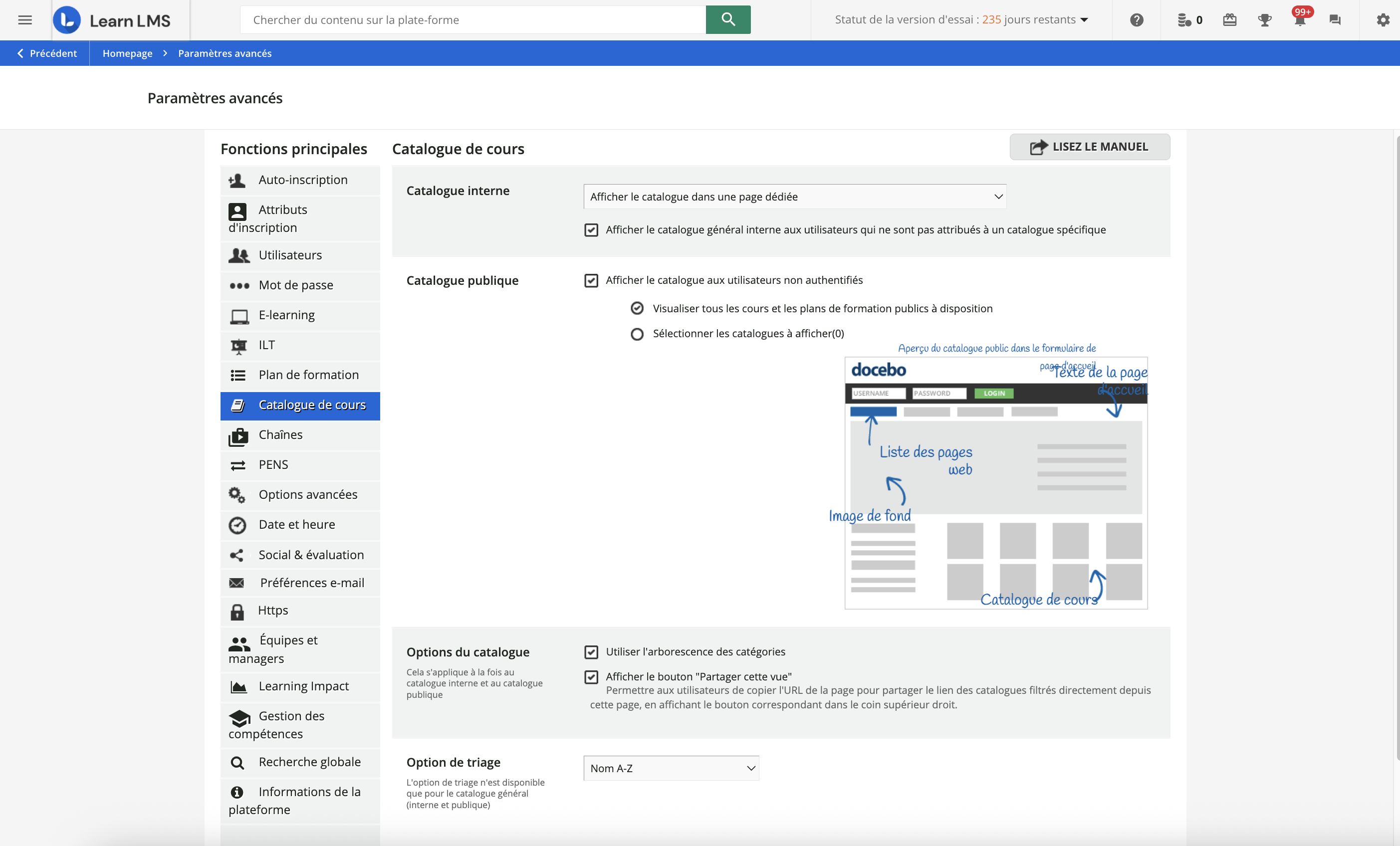Select 'Plan de formation' in sidebar
1400x846 pixels.
(x=308, y=375)
